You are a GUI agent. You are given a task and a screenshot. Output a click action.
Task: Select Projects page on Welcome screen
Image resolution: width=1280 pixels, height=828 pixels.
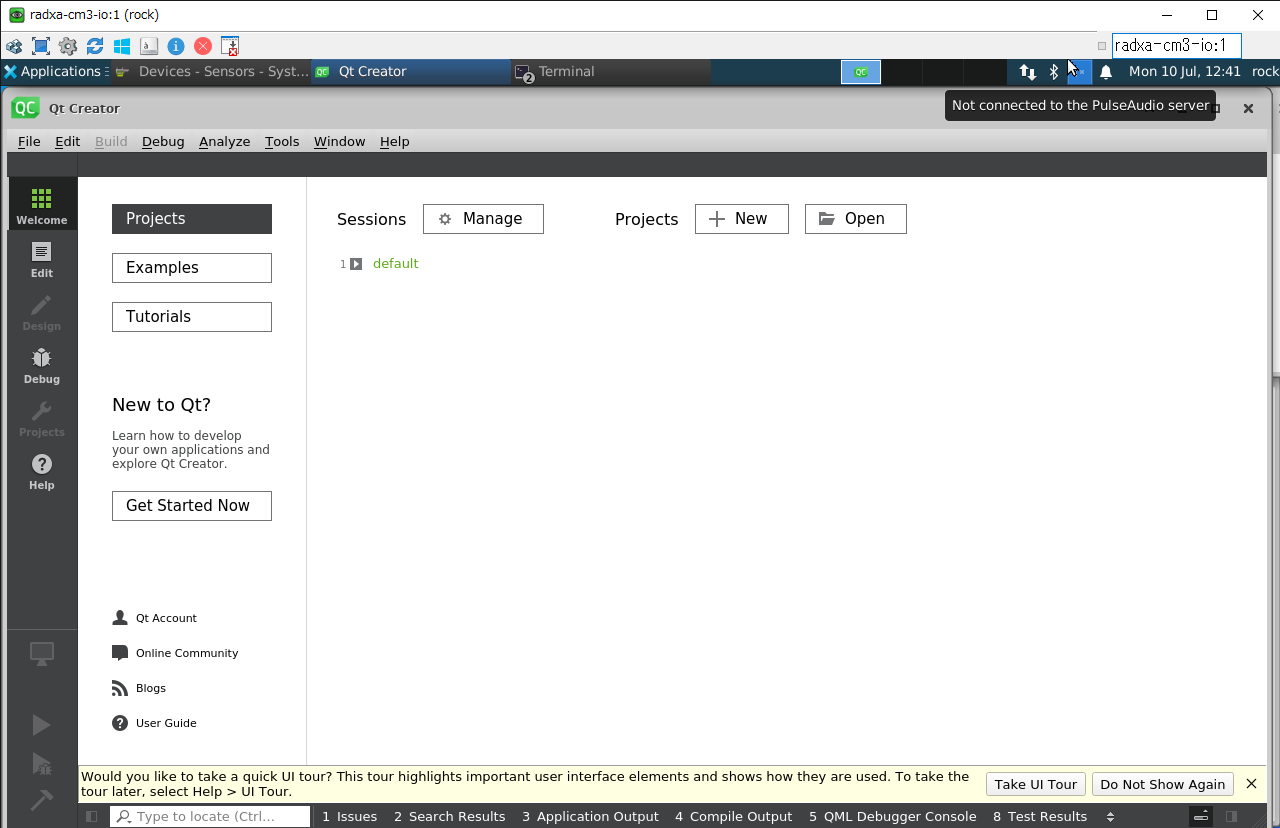[192, 219]
